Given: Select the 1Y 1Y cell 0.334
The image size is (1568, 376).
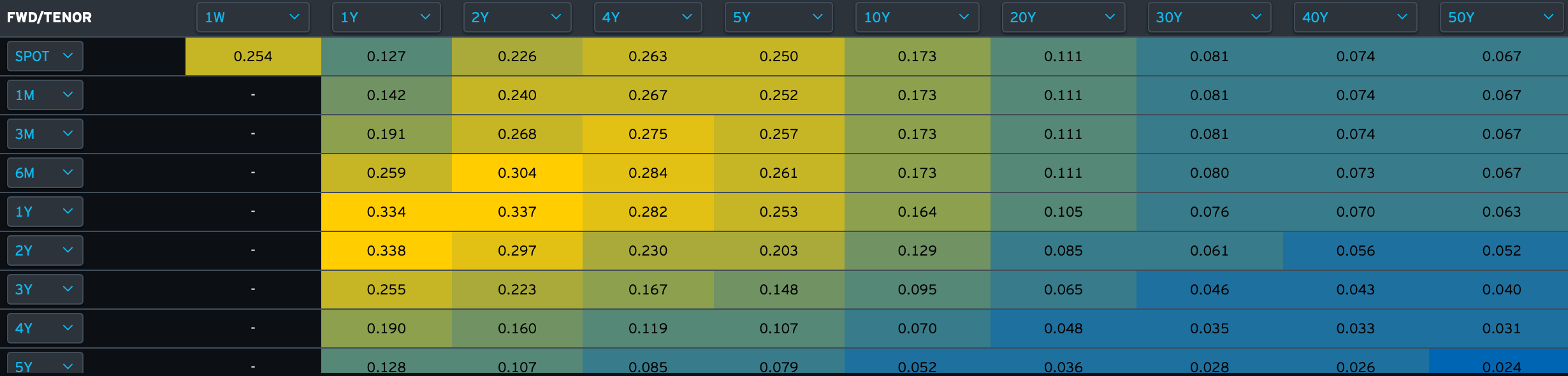Looking at the screenshot, I should coord(386,212).
